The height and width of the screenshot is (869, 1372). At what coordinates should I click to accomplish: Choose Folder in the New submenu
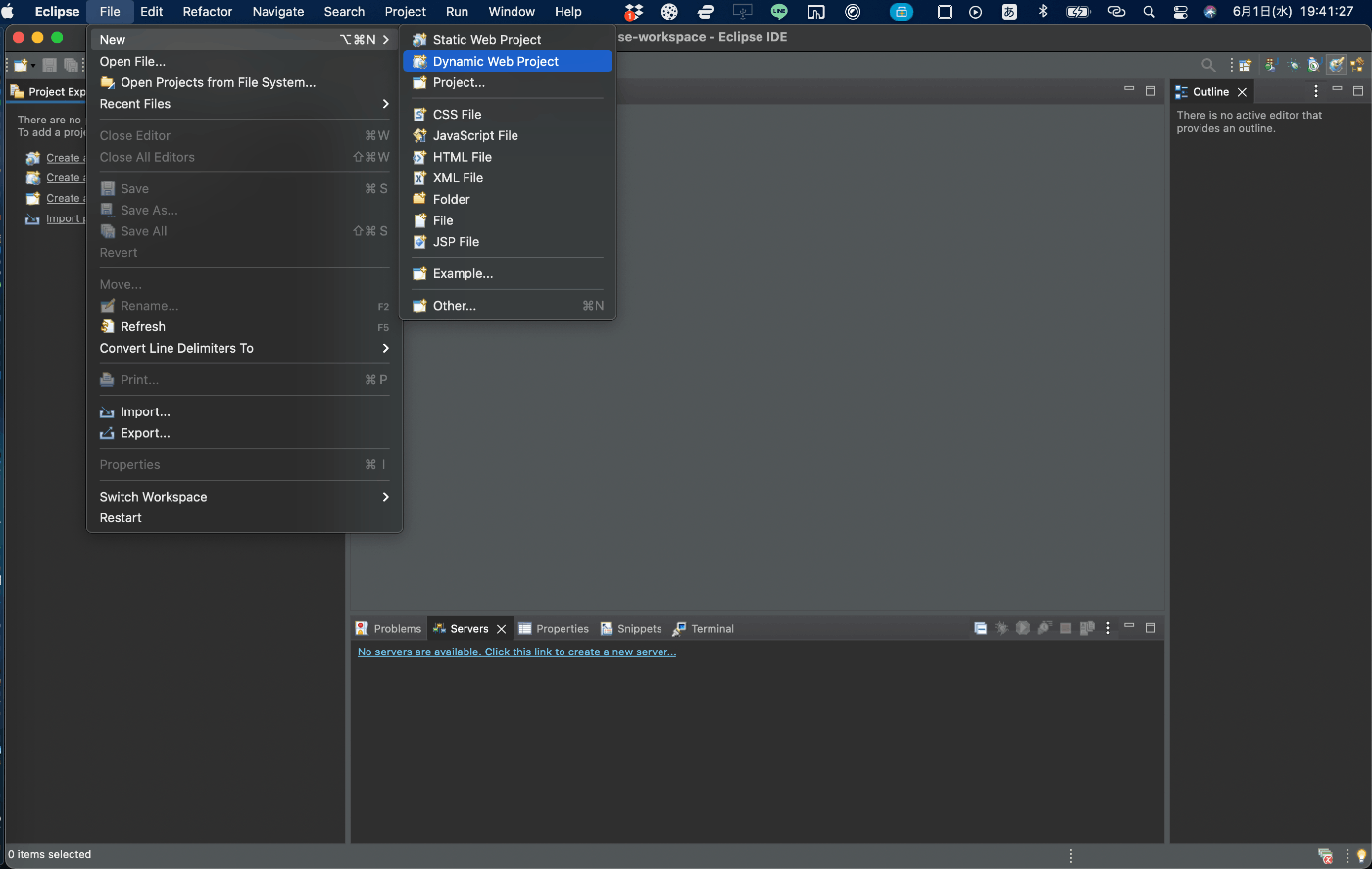click(x=508, y=199)
